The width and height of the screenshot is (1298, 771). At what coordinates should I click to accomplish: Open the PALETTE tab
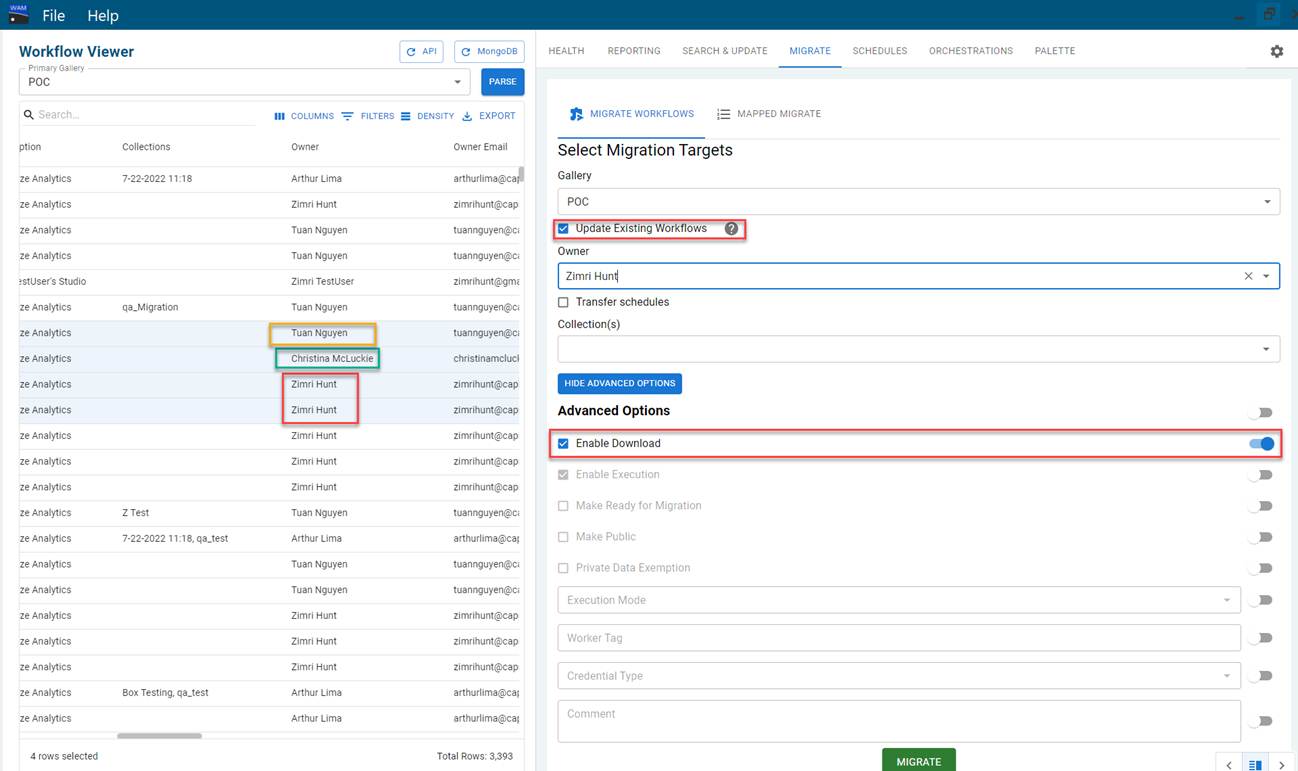coord(1055,51)
